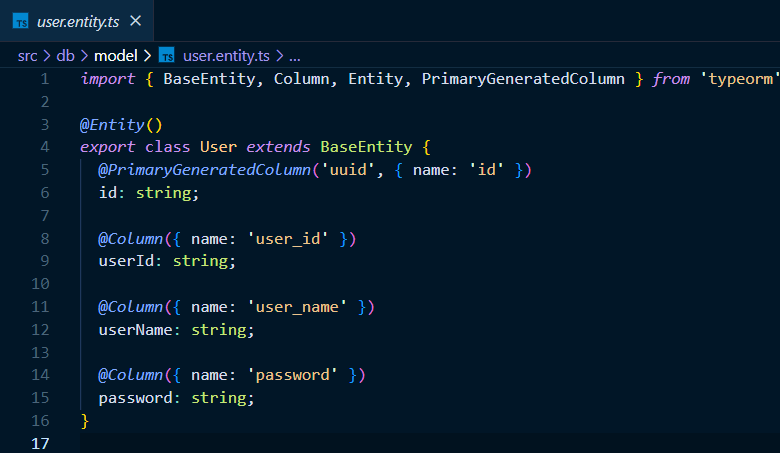
Task: Expand chevron after src breadcrumb
Action: [47, 56]
